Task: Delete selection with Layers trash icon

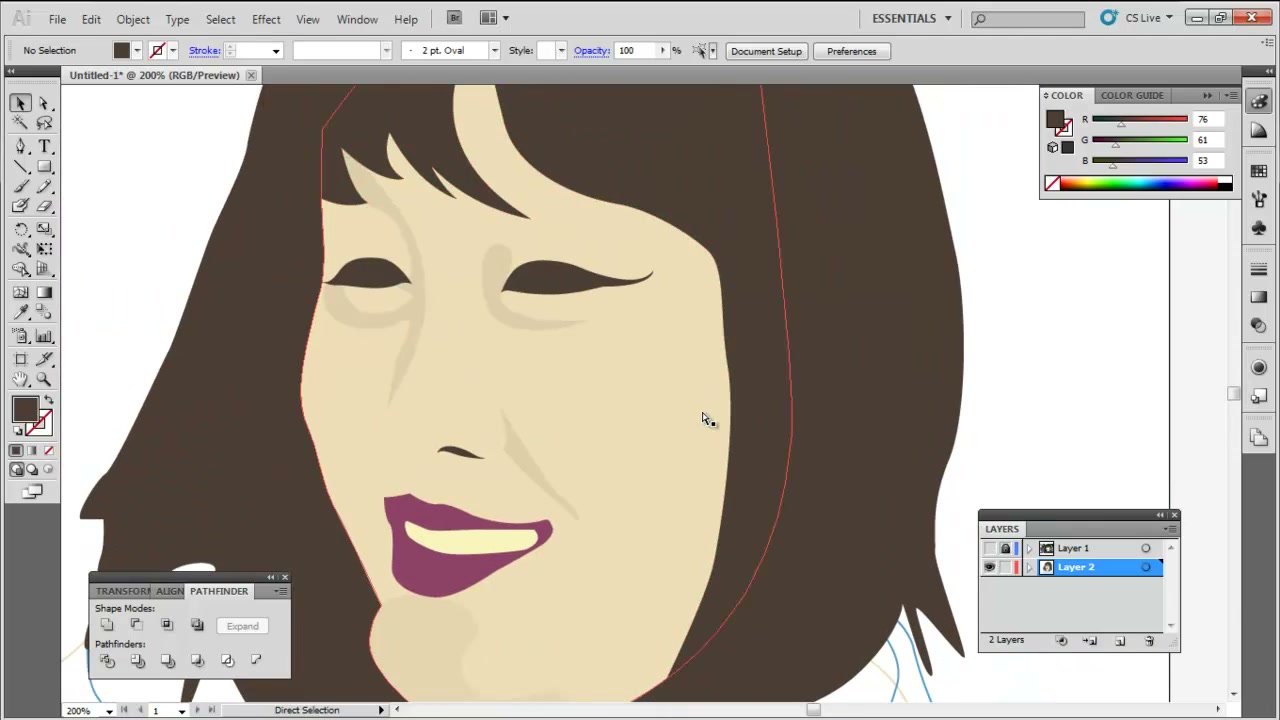Action: pyautogui.click(x=1149, y=641)
